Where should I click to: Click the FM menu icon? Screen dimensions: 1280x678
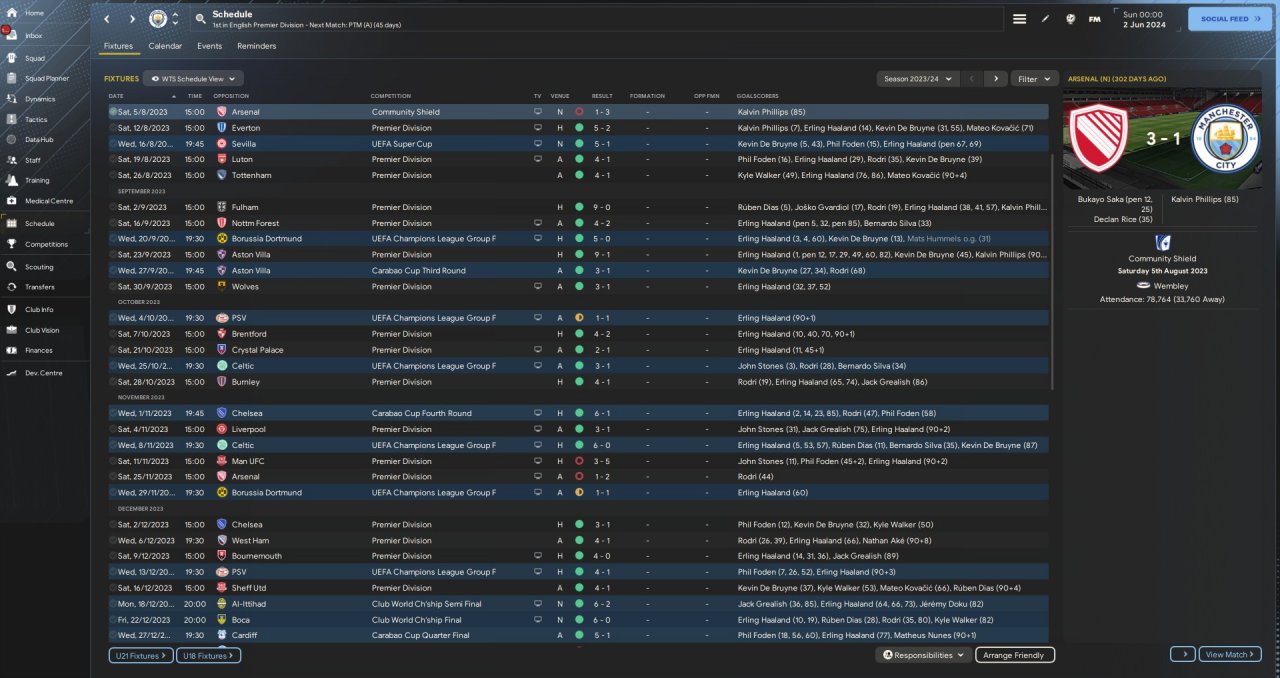point(1094,19)
